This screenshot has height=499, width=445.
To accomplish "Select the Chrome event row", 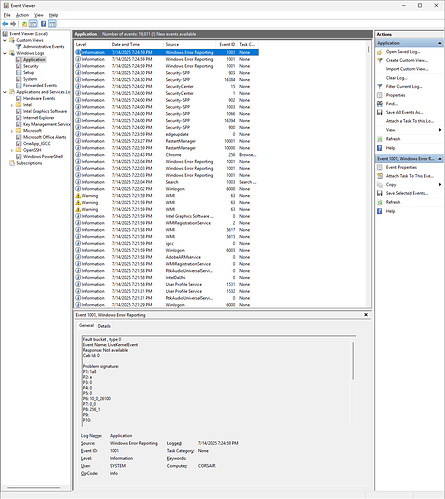I will [166, 155].
